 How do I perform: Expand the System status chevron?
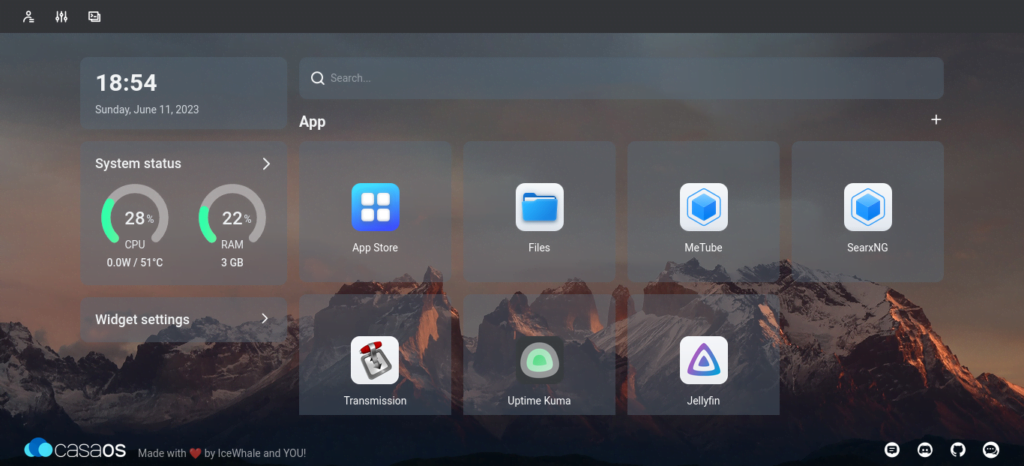[266, 164]
